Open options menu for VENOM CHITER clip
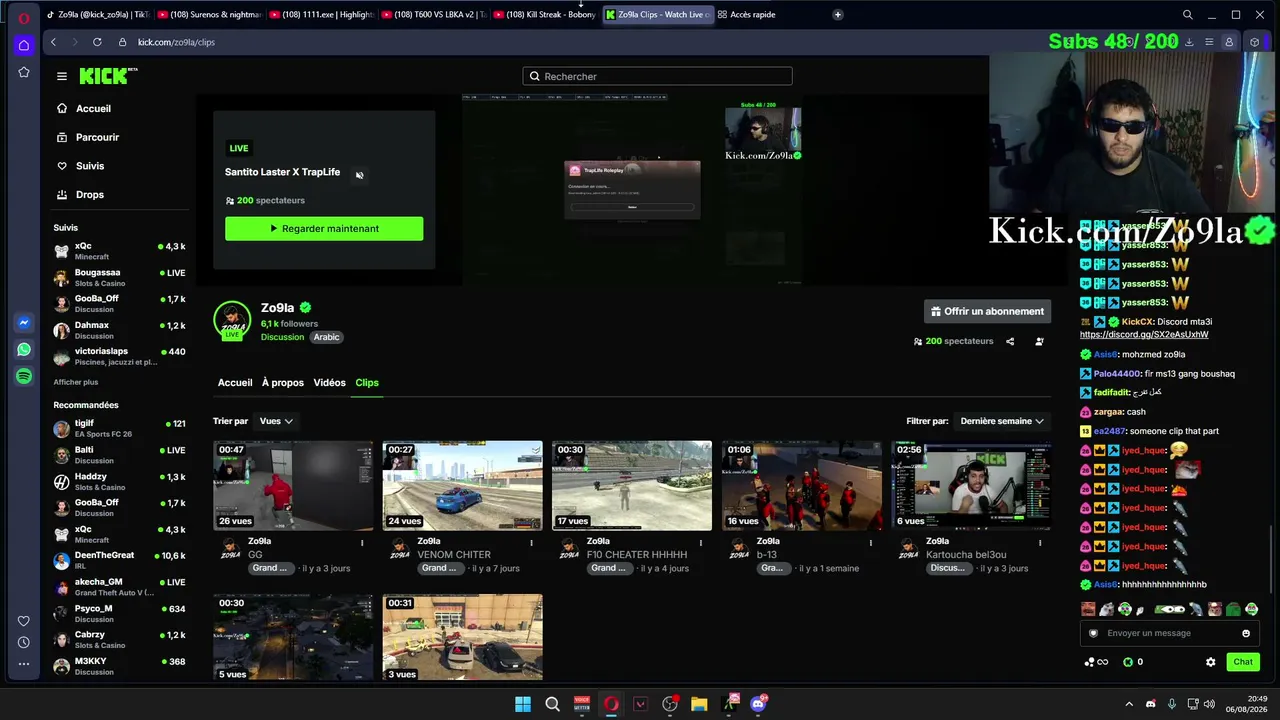This screenshot has height=720, width=1280. click(x=532, y=543)
